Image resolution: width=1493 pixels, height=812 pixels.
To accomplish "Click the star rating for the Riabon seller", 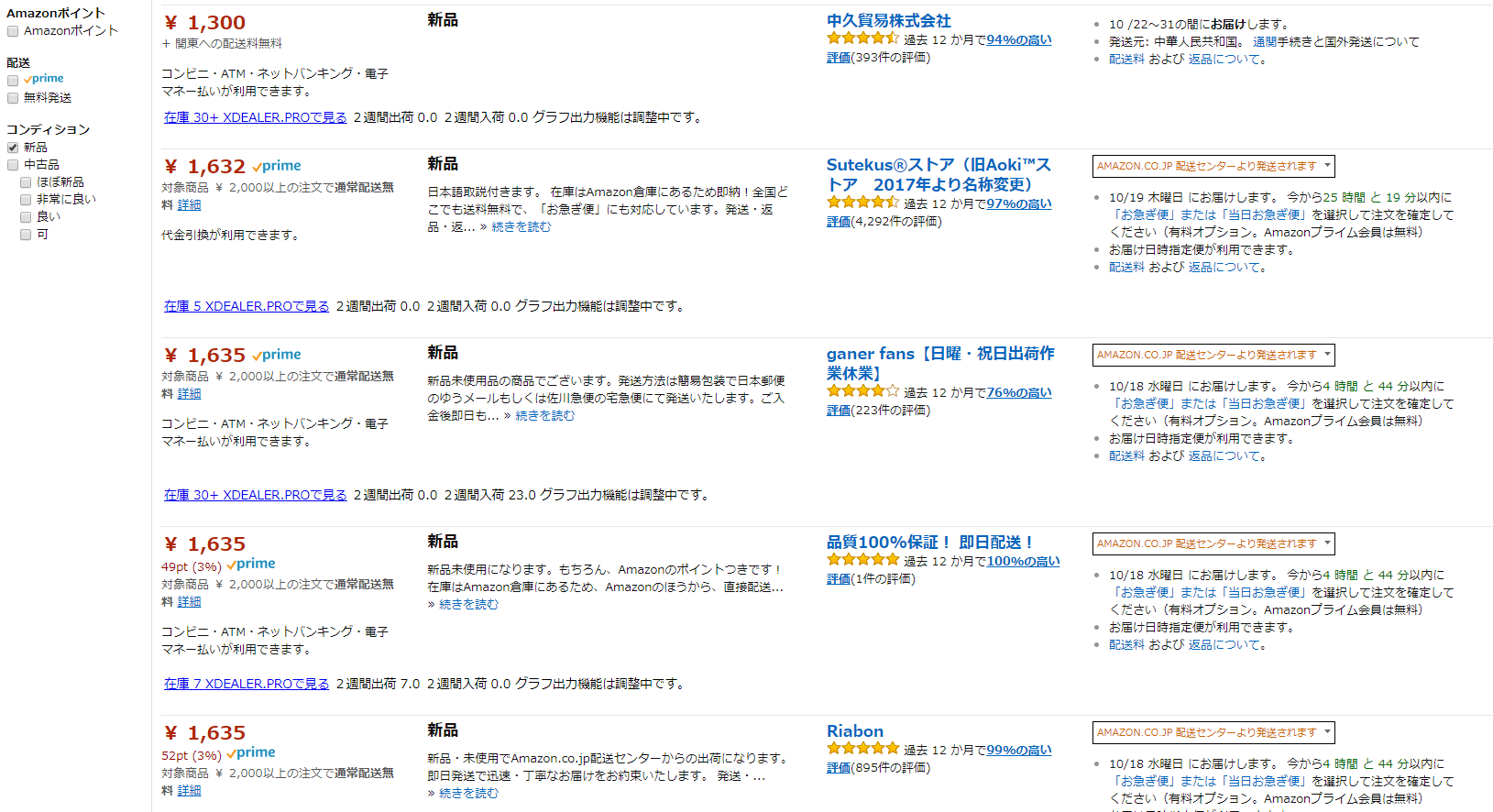I will (x=862, y=749).
